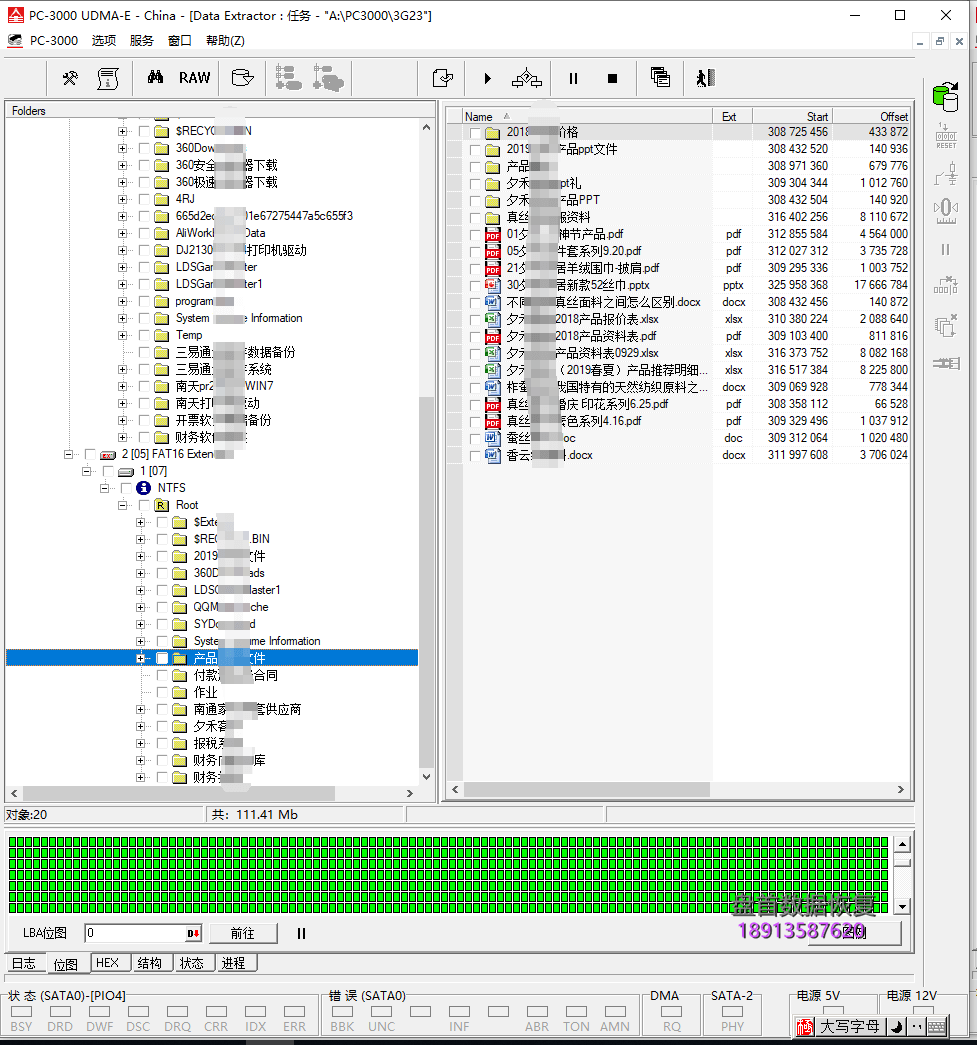Click the stacked windows toolbar icon
This screenshot has width=977, height=1045.
(x=660, y=78)
